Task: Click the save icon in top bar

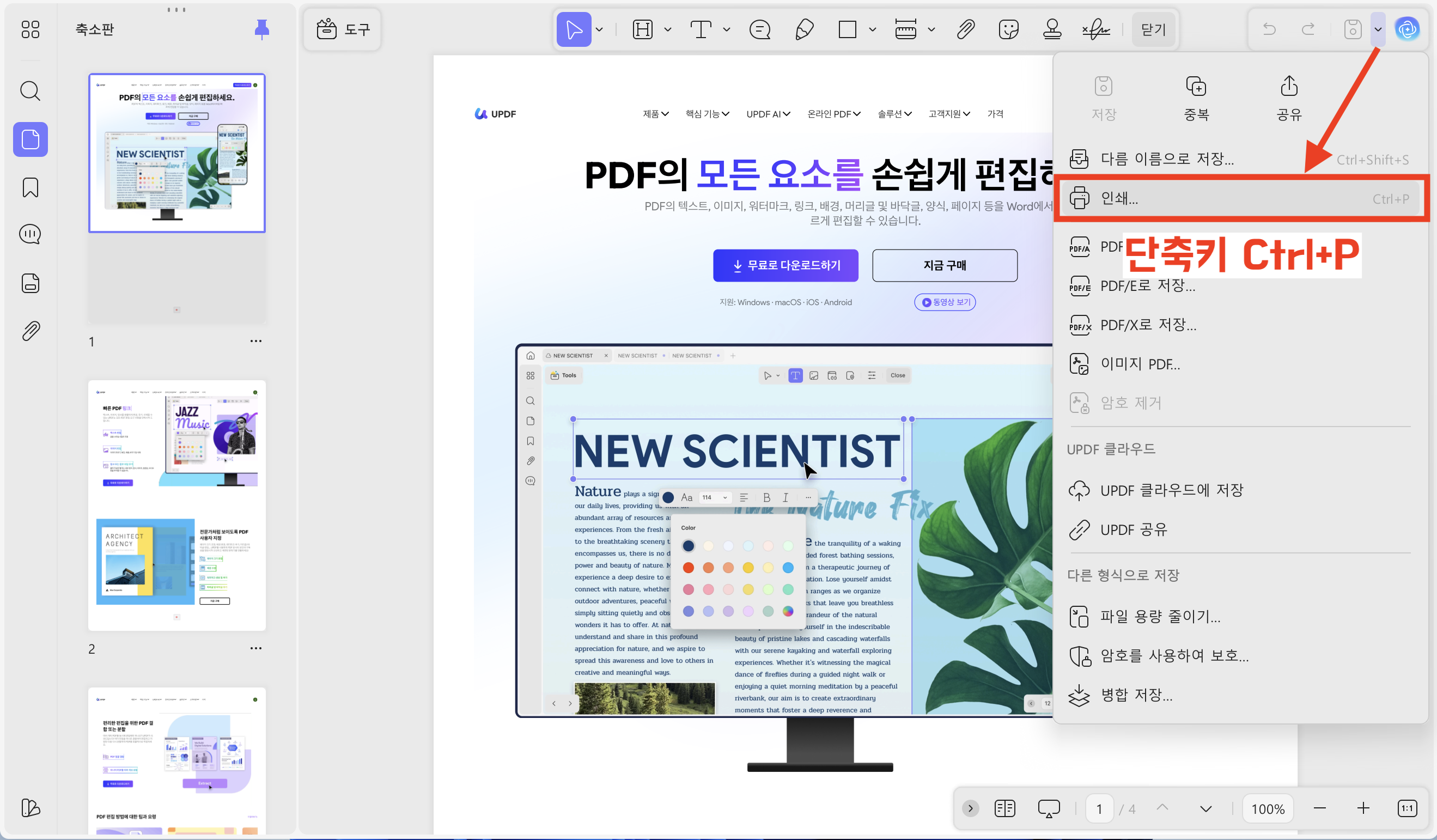Action: (x=1353, y=29)
